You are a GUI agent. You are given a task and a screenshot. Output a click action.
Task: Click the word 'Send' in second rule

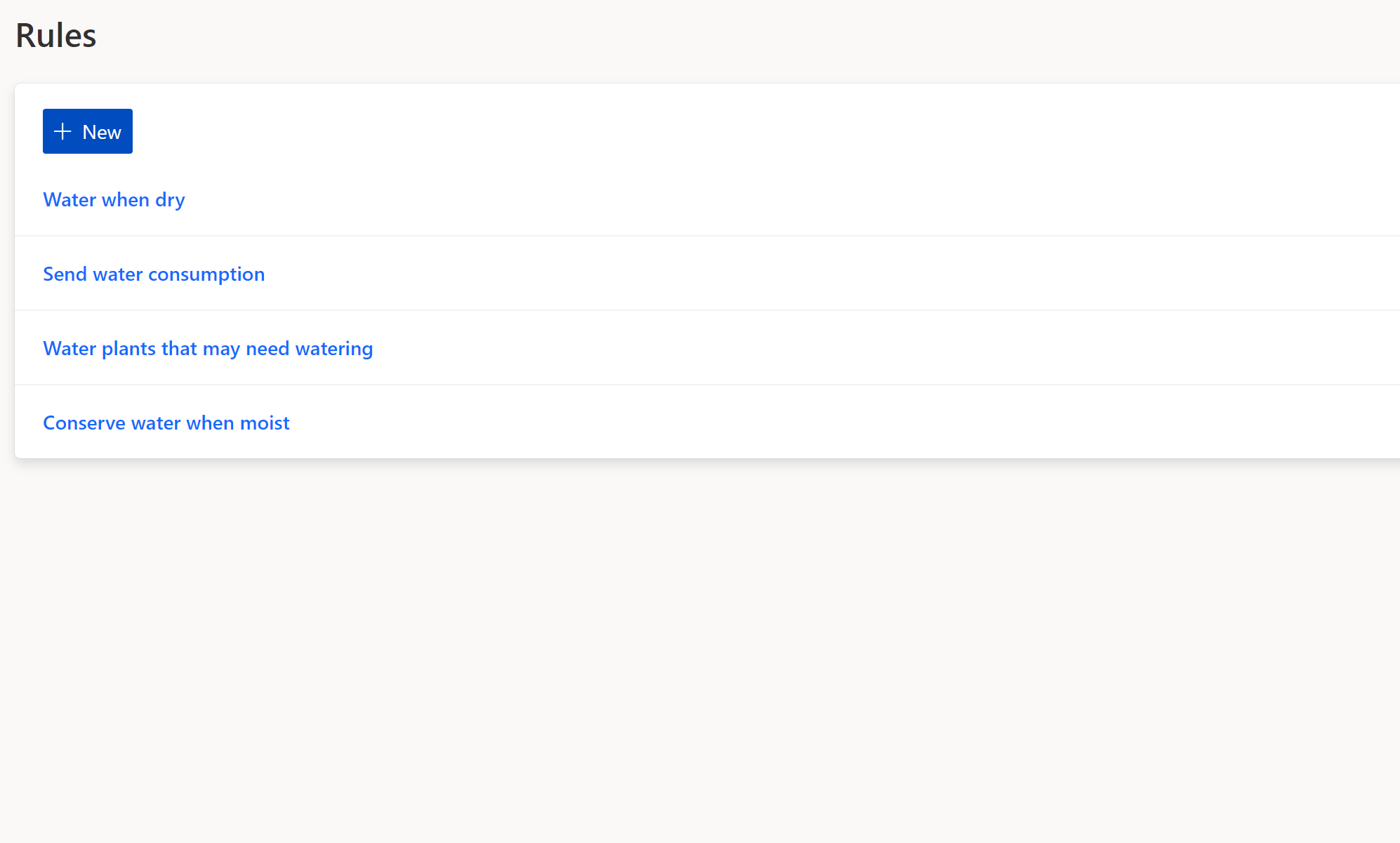pyautogui.click(x=65, y=274)
